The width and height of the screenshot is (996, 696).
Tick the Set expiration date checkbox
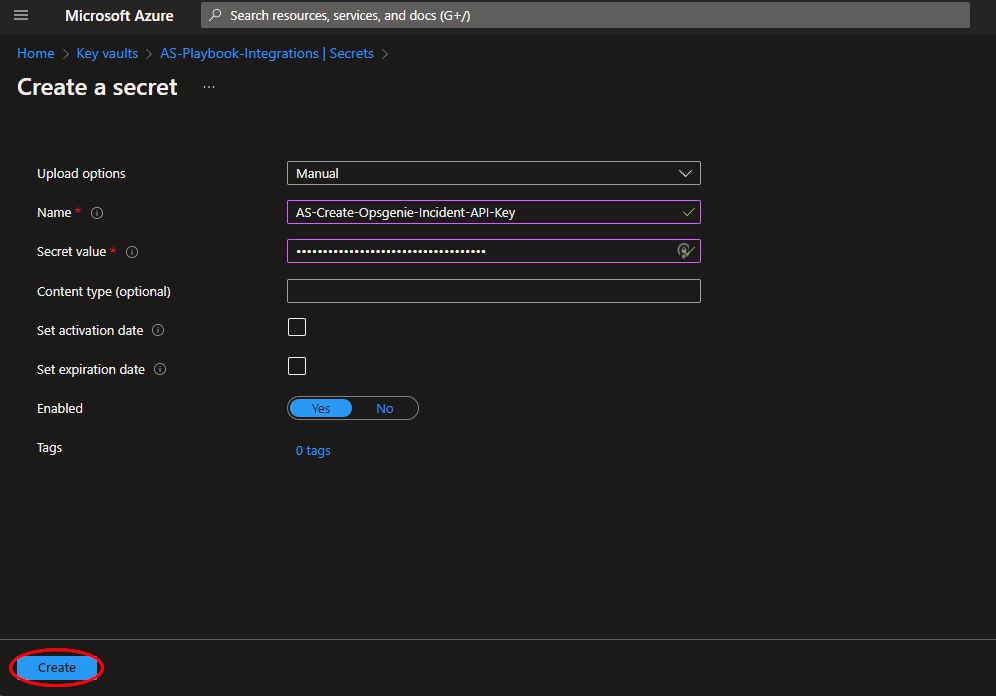pos(297,366)
